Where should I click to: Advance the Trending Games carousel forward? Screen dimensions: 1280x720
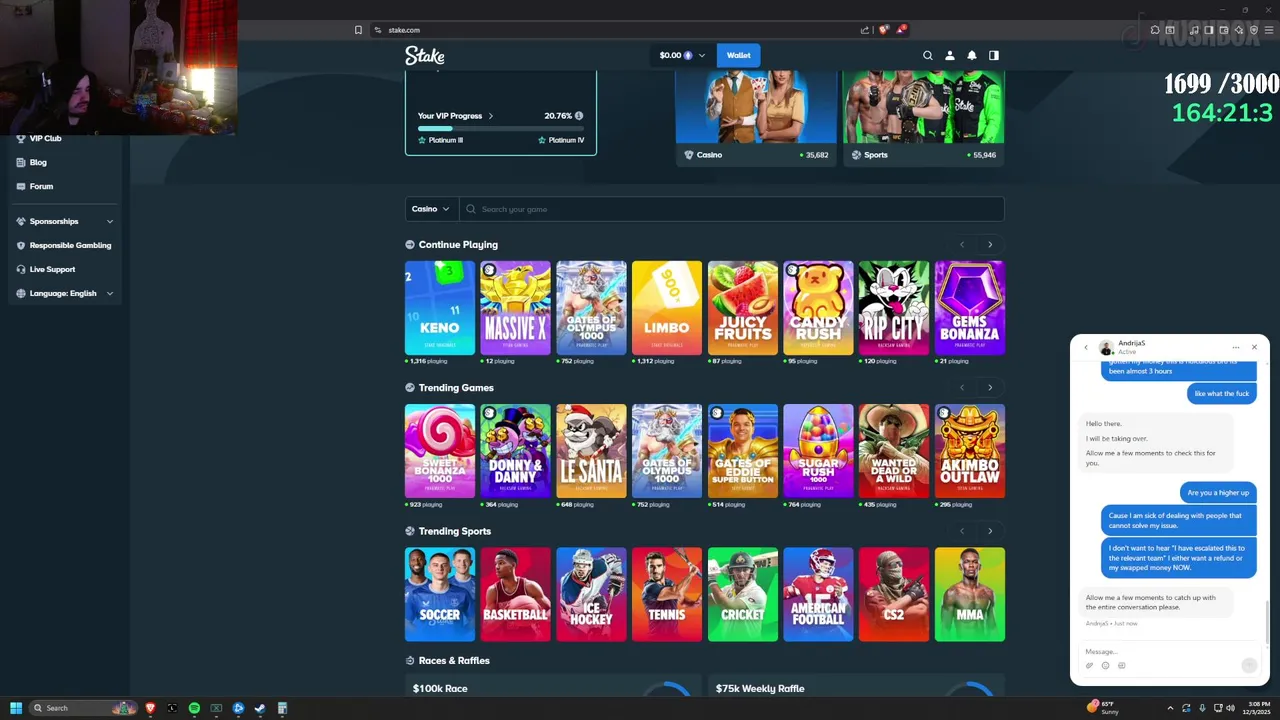990,388
